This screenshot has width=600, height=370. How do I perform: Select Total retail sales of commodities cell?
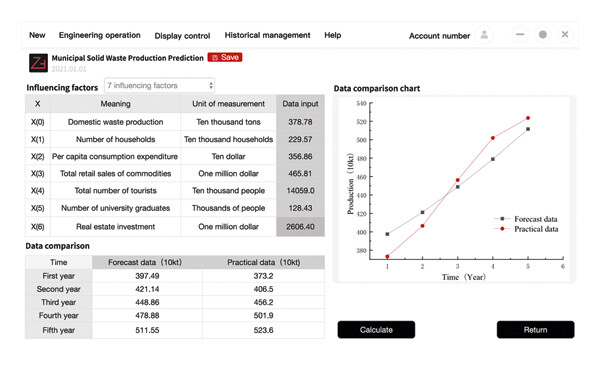116,173
